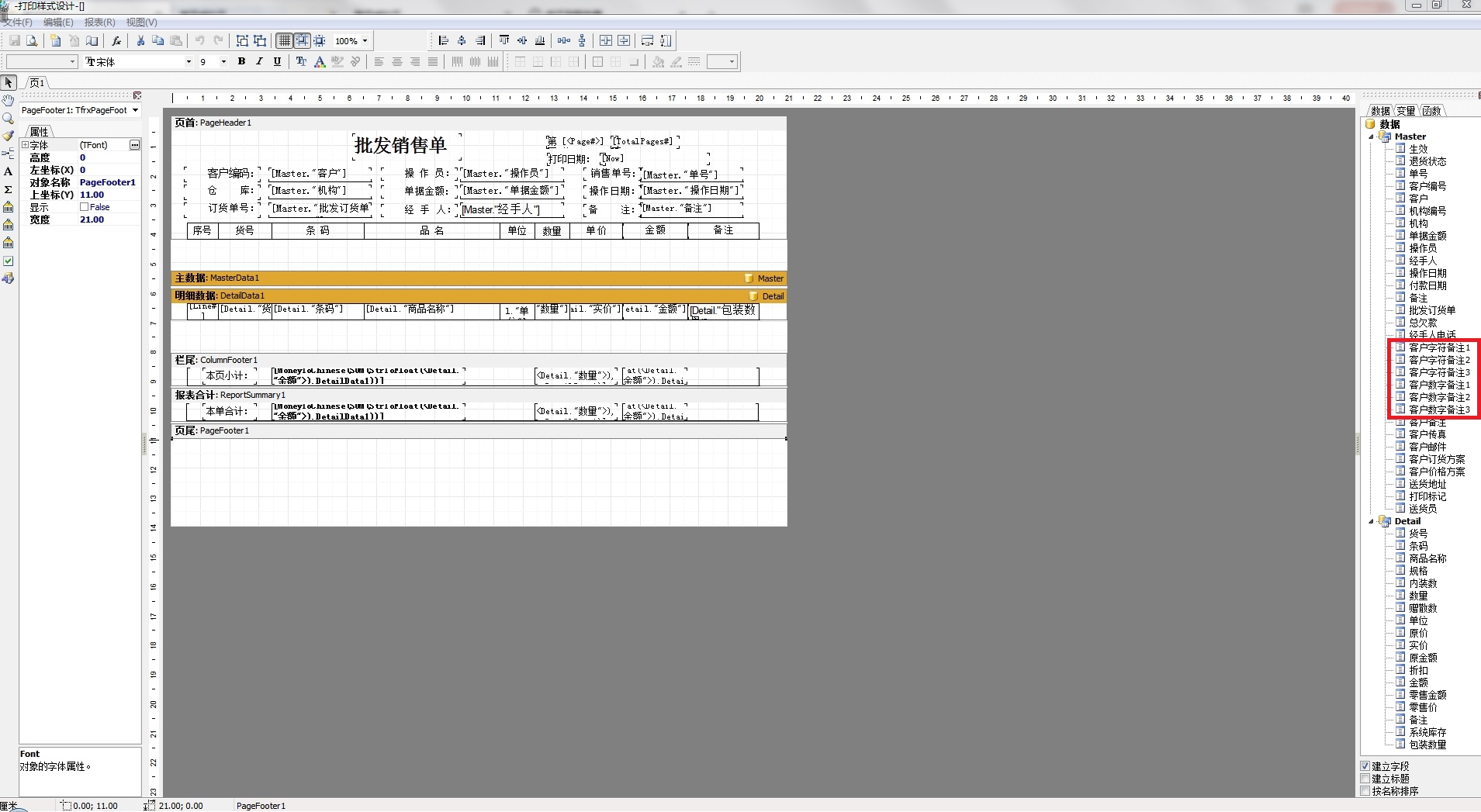Open the 报表(R) menu
This screenshot has width=1481, height=812.
(99, 22)
